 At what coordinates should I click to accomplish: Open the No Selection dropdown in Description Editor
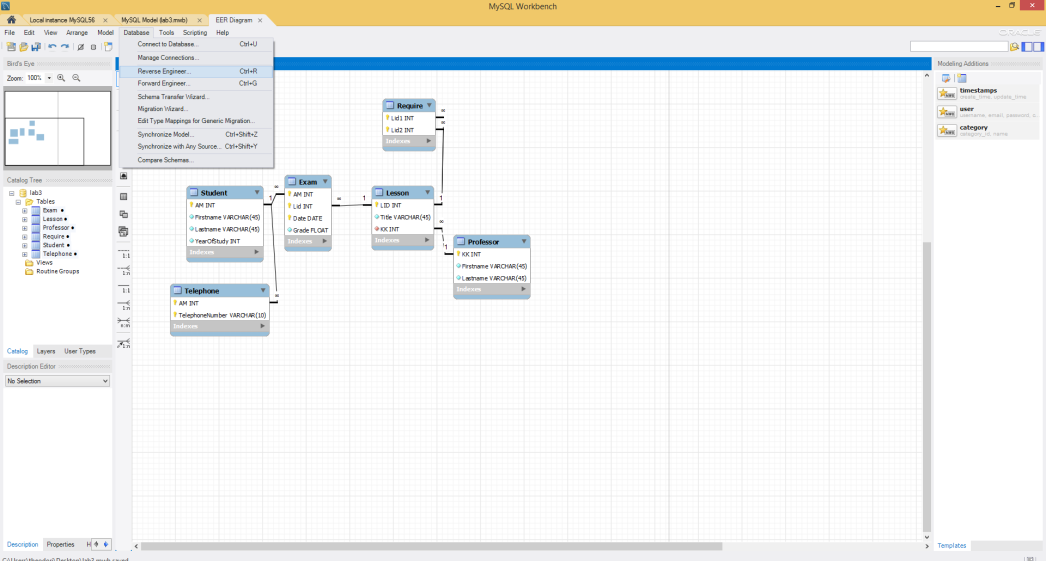pyautogui.click(x=57, y=381)
